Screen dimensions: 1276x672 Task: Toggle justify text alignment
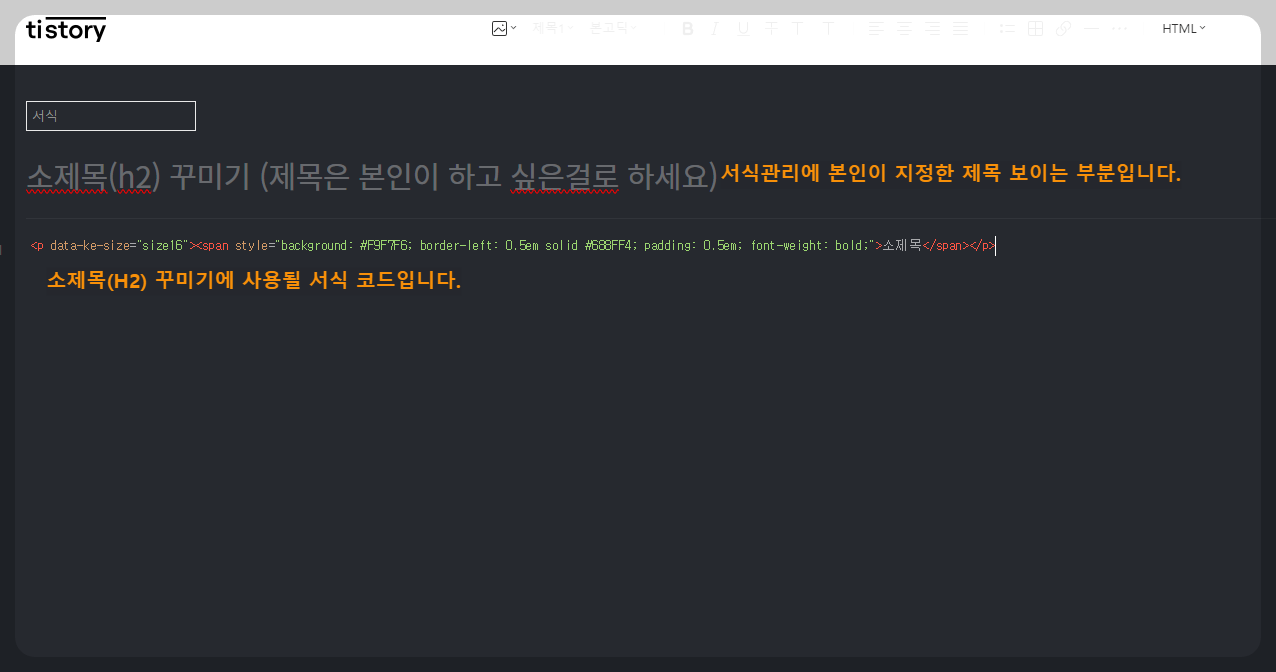point(961,28)
